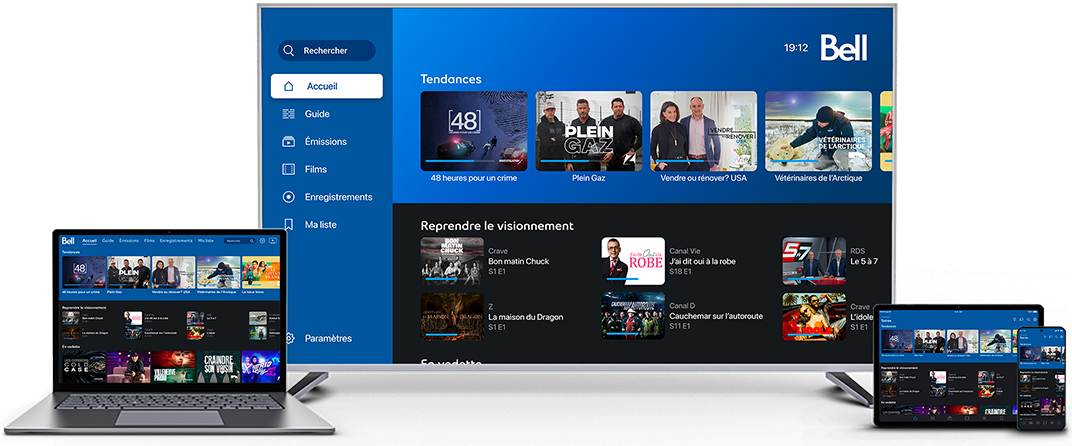Switch to the Ma liste tab on the laptop
Screen dimensions: 1072x446
click(x=206, y=241)
